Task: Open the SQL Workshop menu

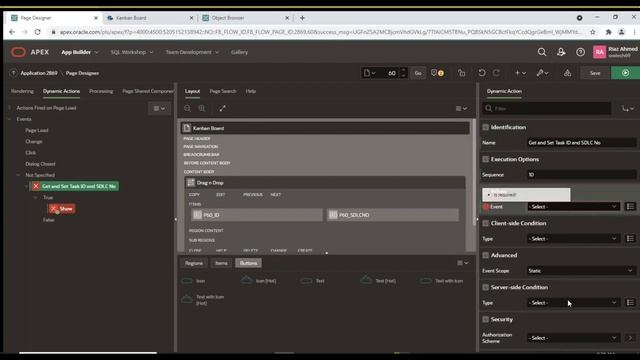Action: pyautogui.click(x=132, y=52)
